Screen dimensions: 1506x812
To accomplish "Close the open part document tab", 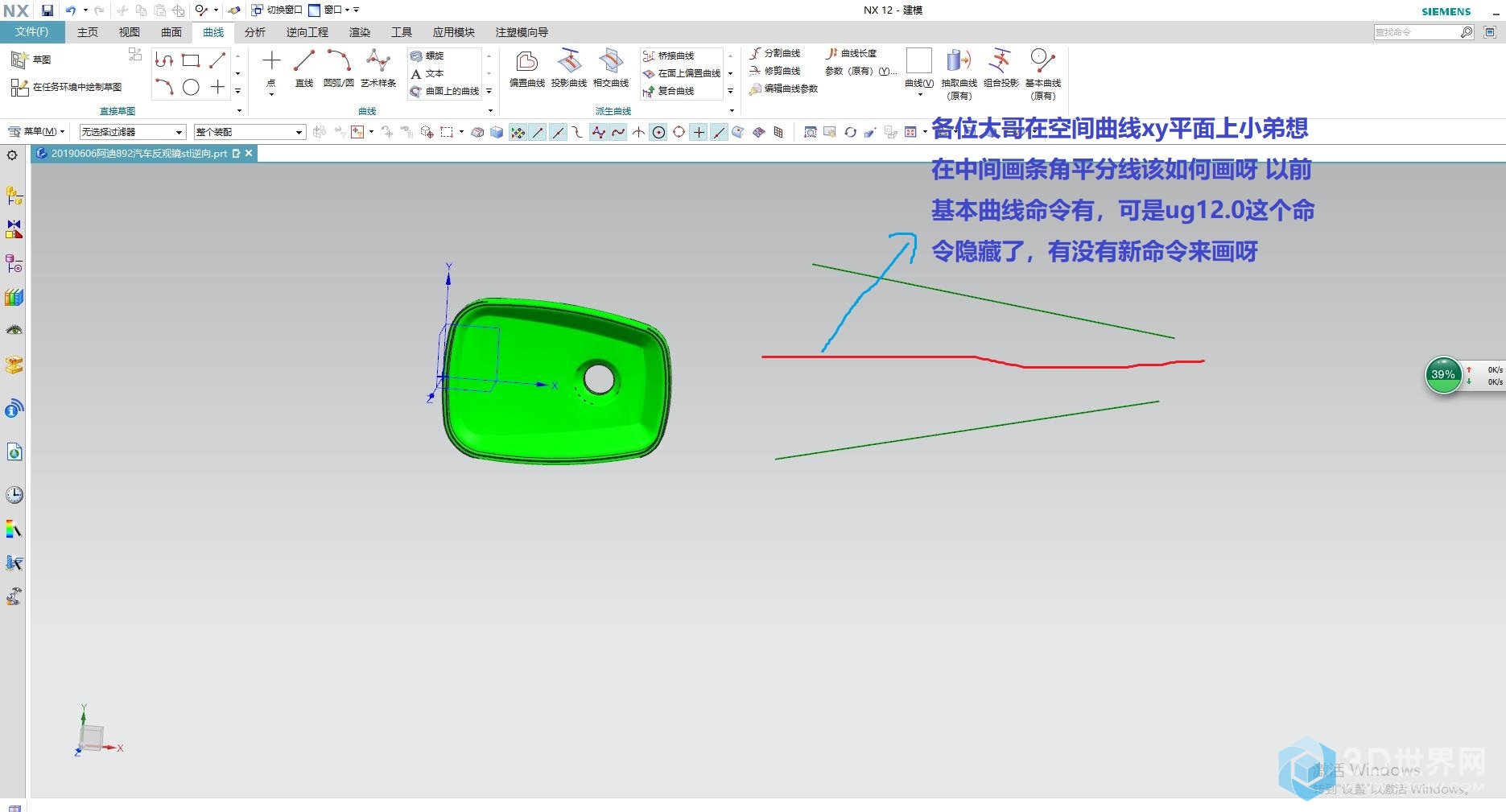I will 249,153.
